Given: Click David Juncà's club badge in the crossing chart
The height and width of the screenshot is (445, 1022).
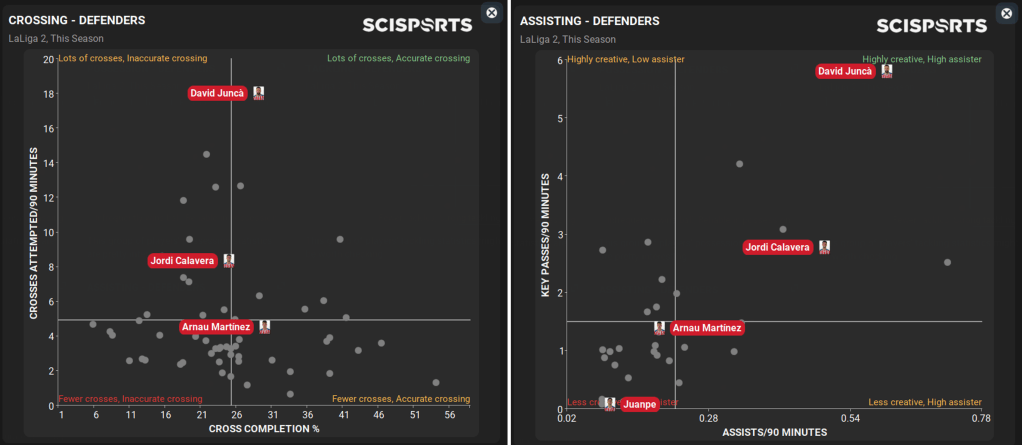Looking at the screenshot, I should coord(259,93).
